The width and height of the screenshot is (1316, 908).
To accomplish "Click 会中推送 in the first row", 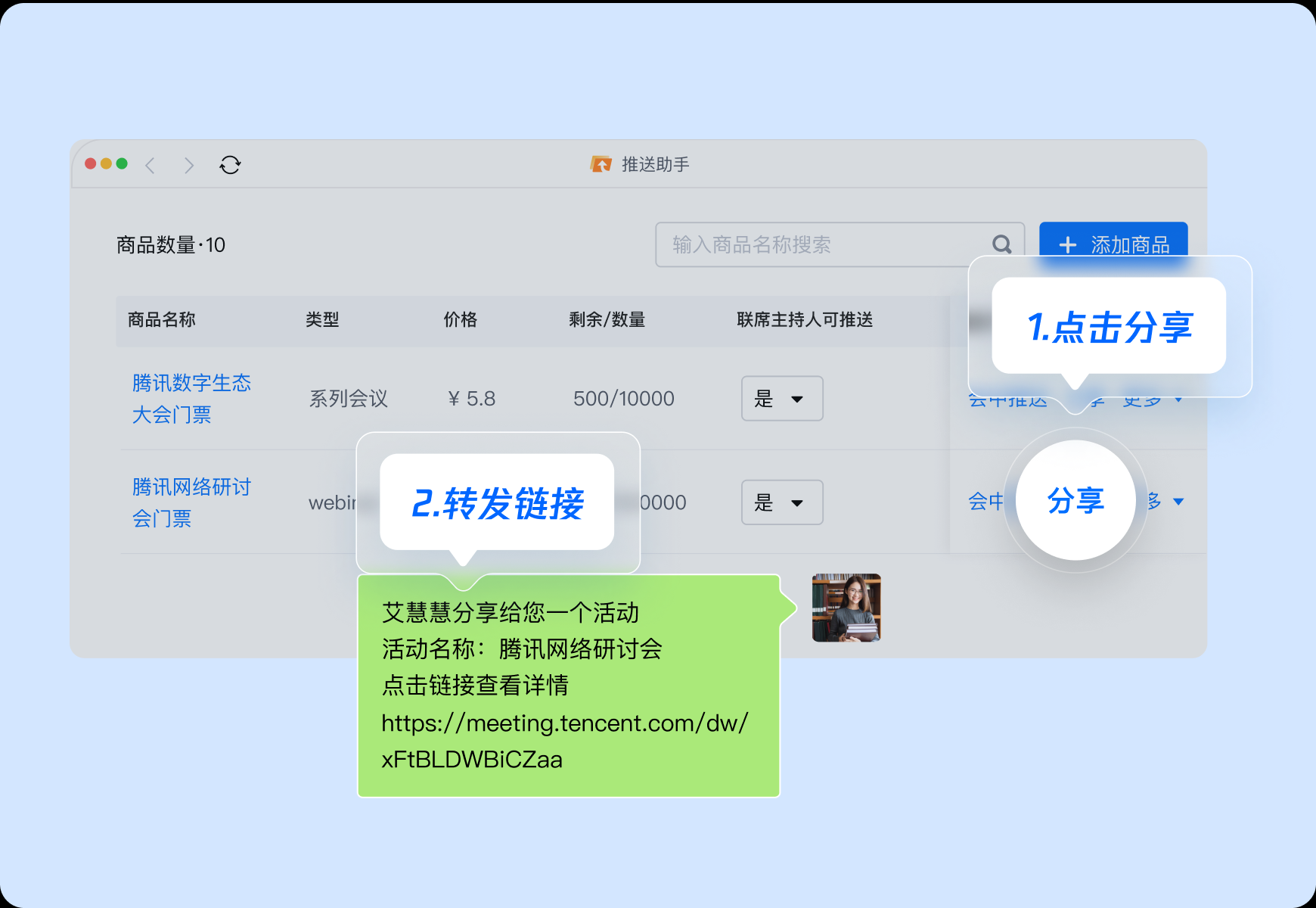I will click(1007, 400).
